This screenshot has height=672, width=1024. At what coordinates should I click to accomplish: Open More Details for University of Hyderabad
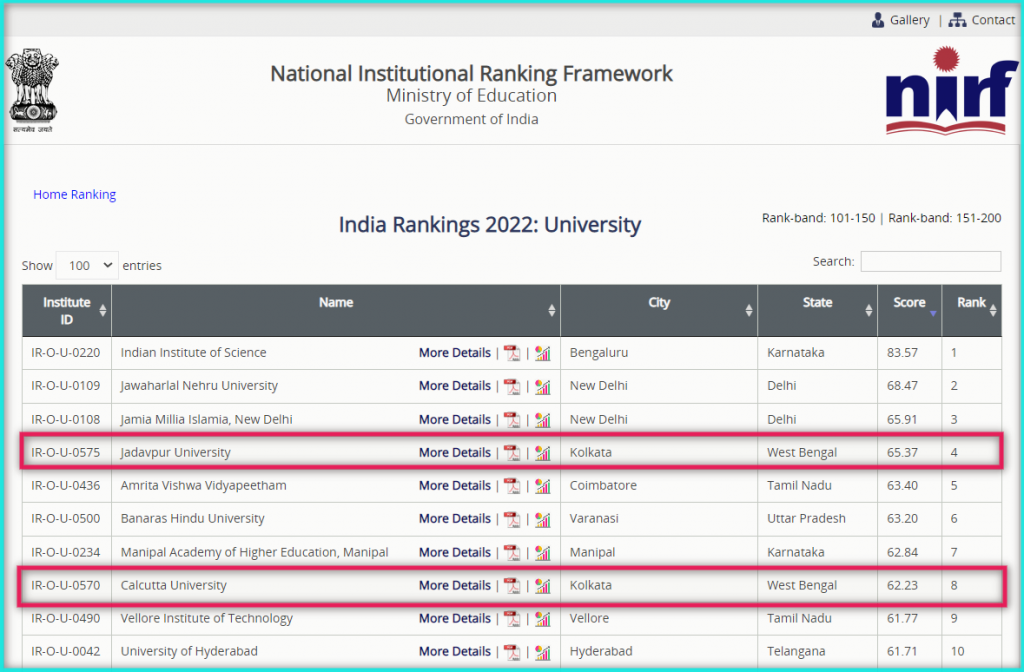(455, 652)
